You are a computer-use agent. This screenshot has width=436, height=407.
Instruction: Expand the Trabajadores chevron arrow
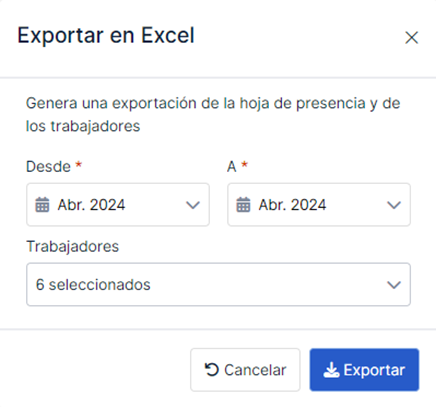click(x=394, y=285)
